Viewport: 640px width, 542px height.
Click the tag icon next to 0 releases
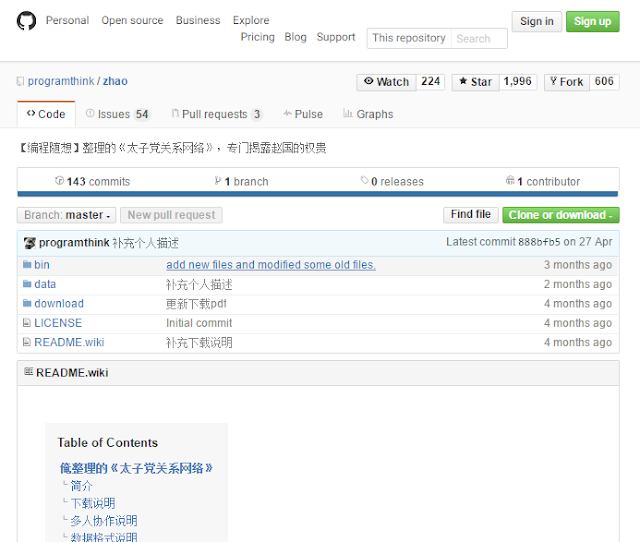tap(364, 180)
